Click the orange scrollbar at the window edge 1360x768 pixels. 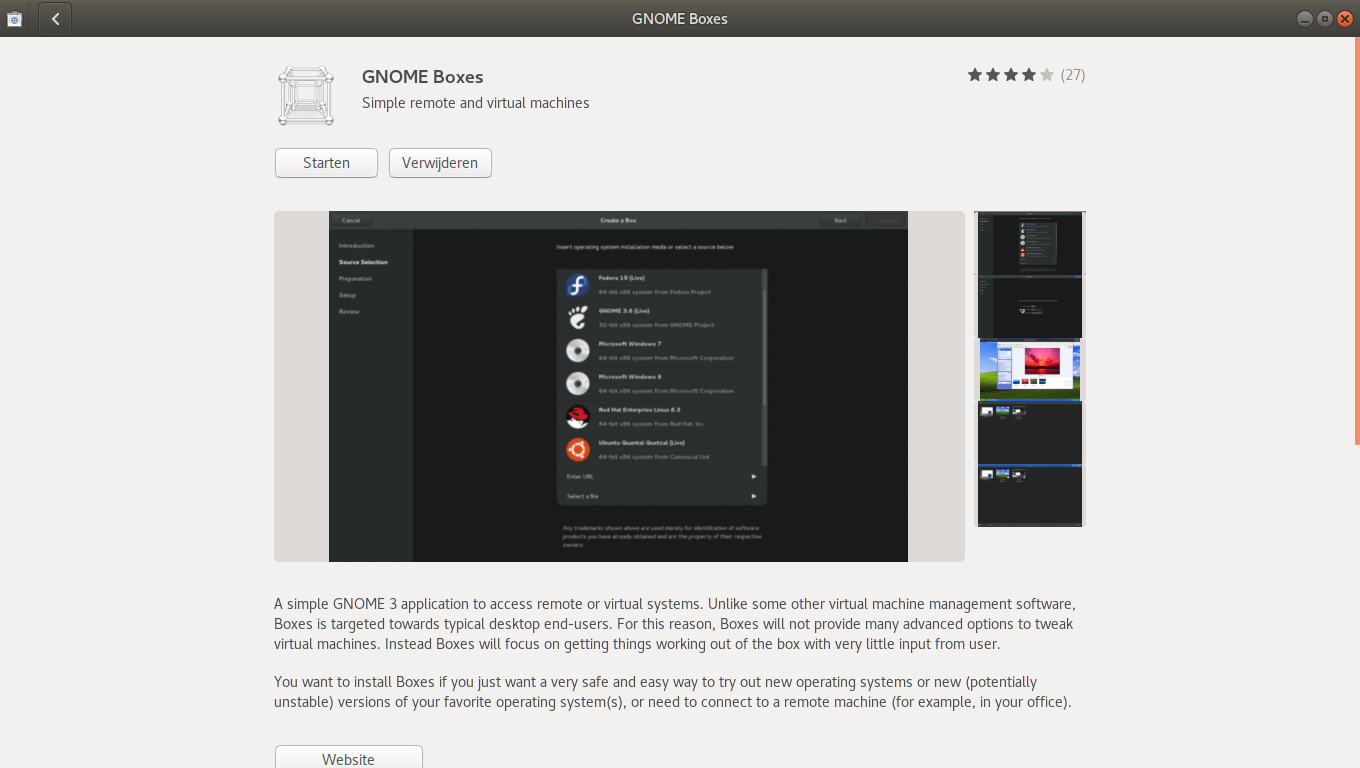[1357, 241]
